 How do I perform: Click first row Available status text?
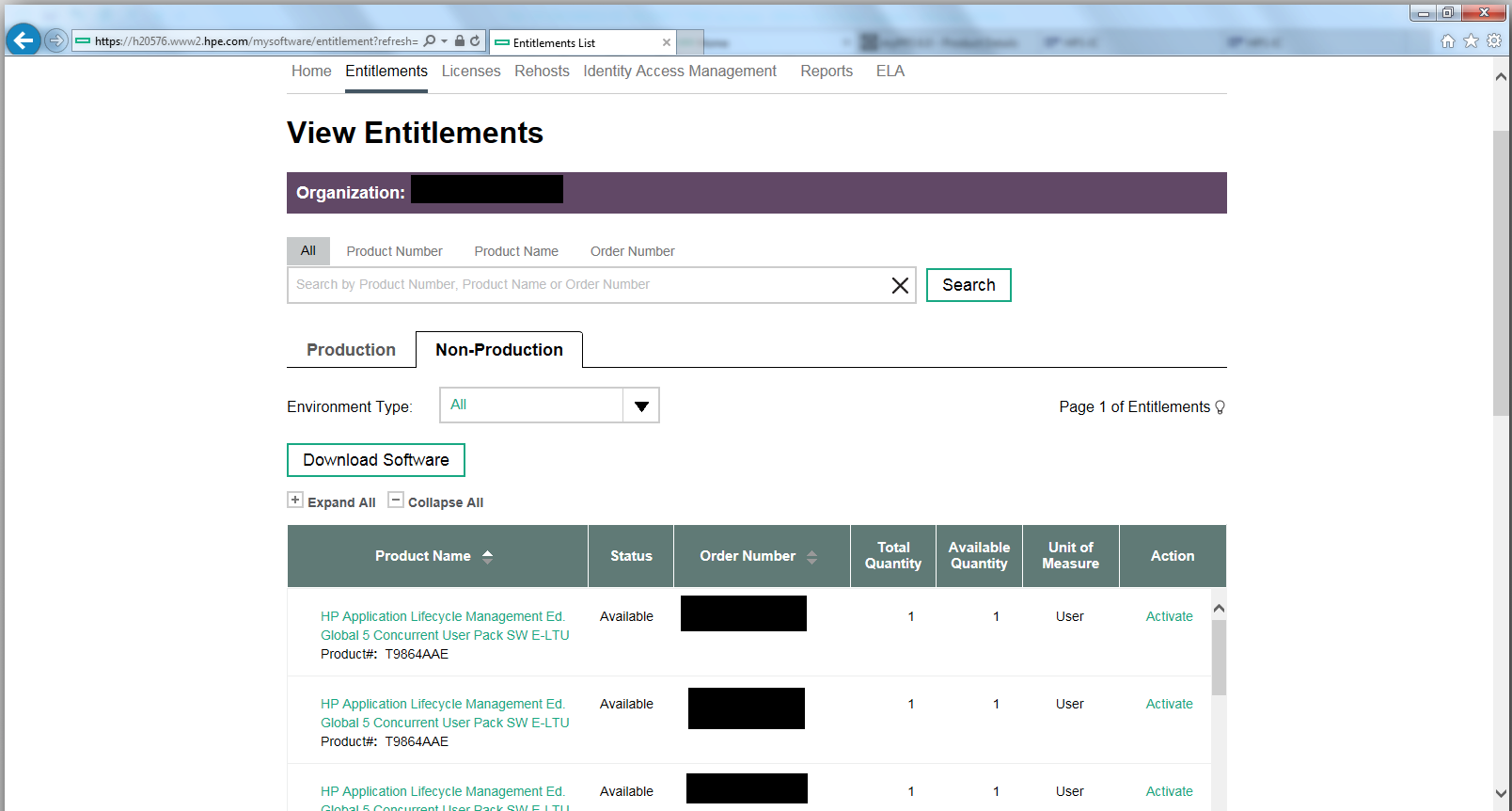[626, 616]
